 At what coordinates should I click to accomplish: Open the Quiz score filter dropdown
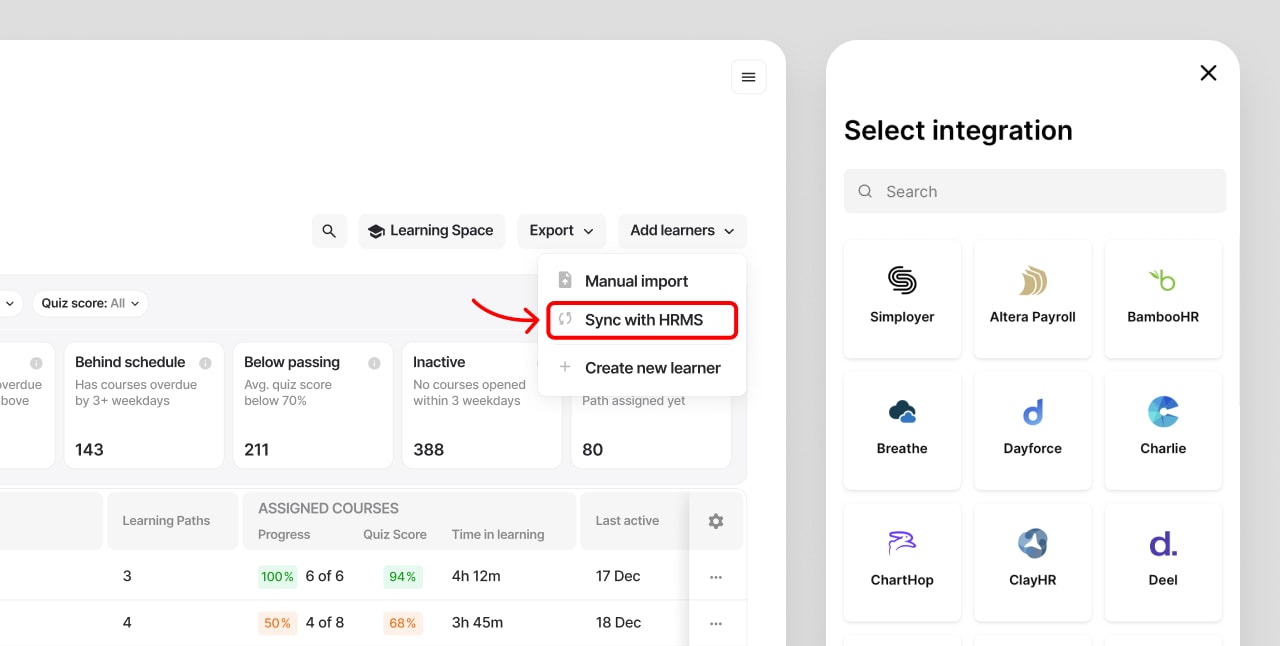(90, 303)
